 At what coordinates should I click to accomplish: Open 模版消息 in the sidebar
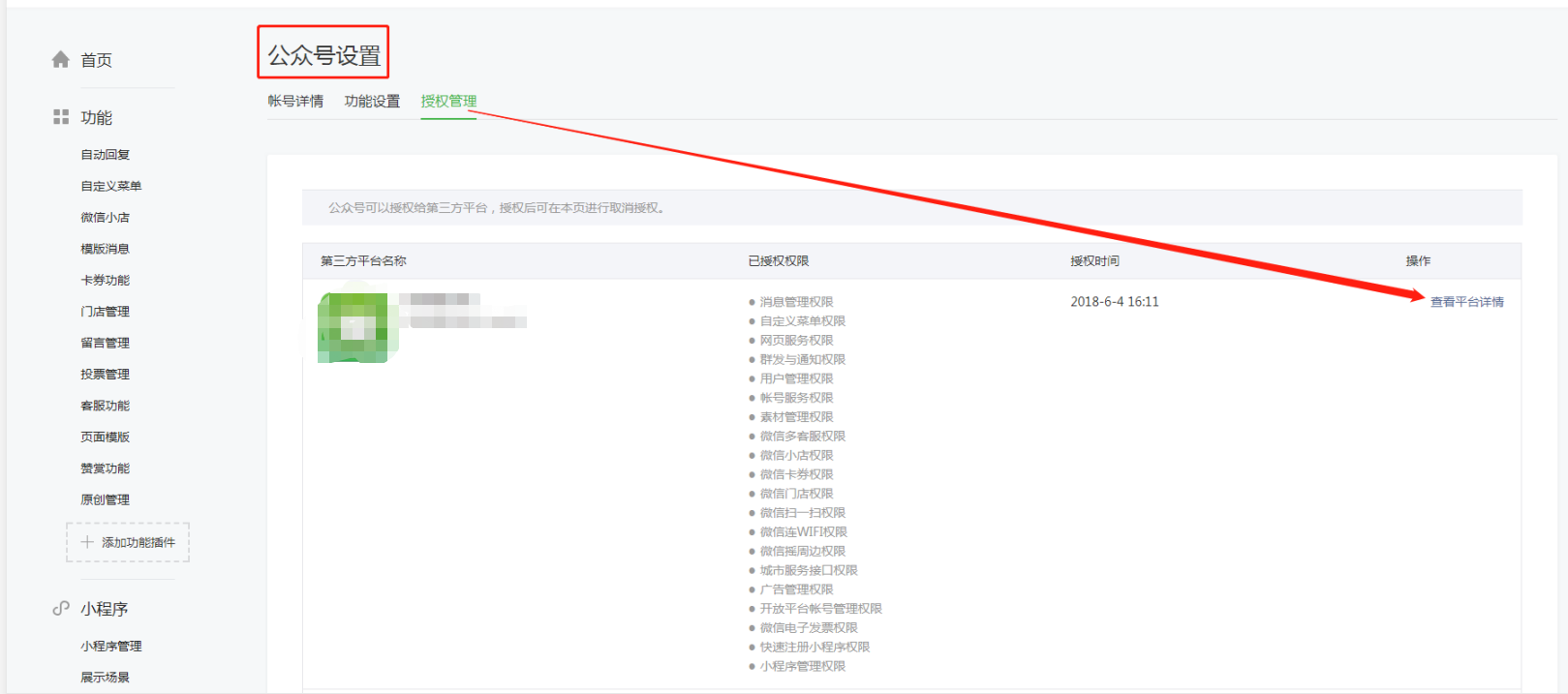tap(105, 249)
